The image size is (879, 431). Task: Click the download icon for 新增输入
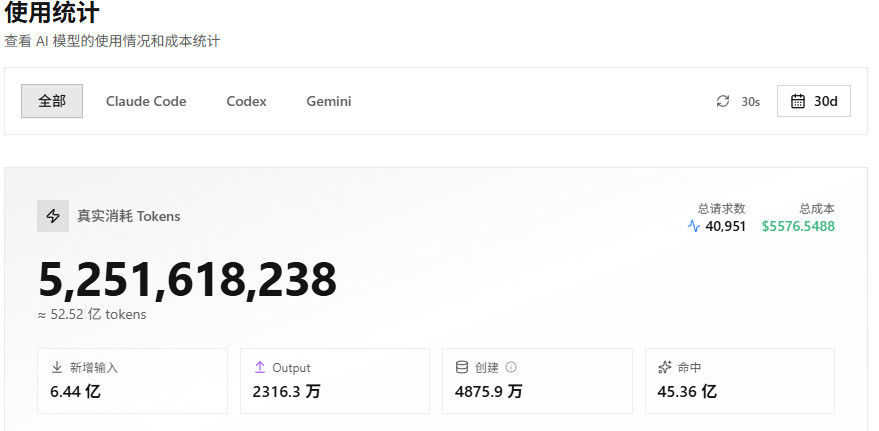pyautogui.click(x=57, y=367)
